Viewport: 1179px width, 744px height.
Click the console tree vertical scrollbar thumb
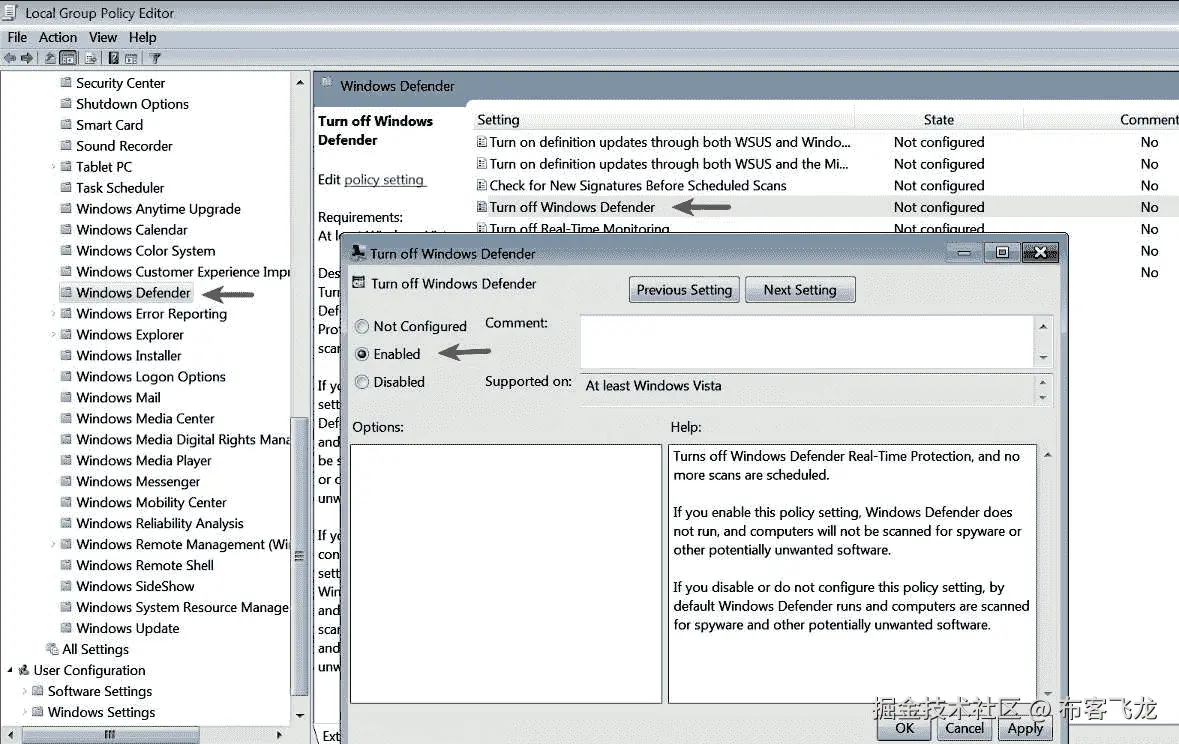(x=299, y=556)
